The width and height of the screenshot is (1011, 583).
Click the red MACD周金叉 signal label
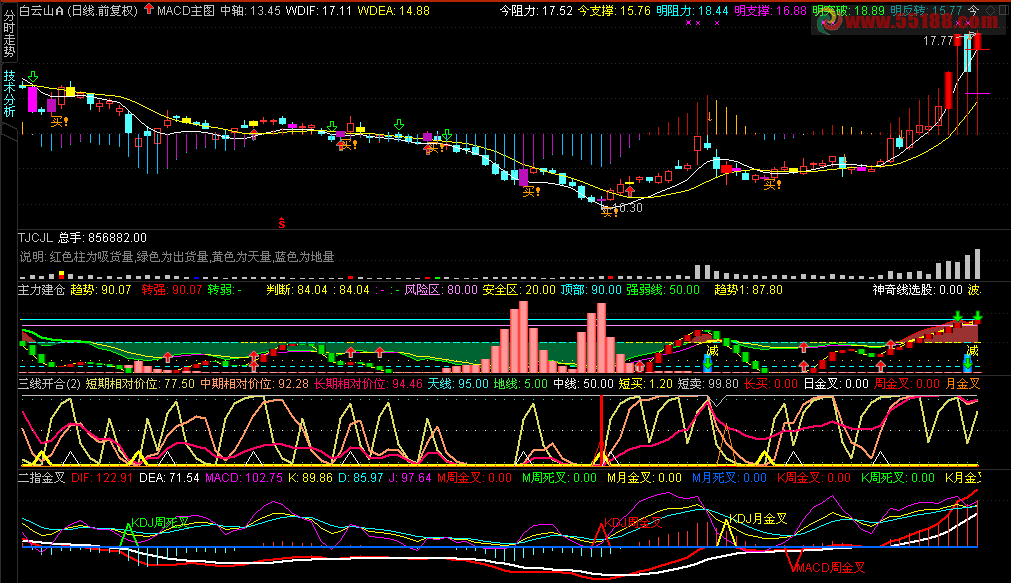tap(831, 568)
